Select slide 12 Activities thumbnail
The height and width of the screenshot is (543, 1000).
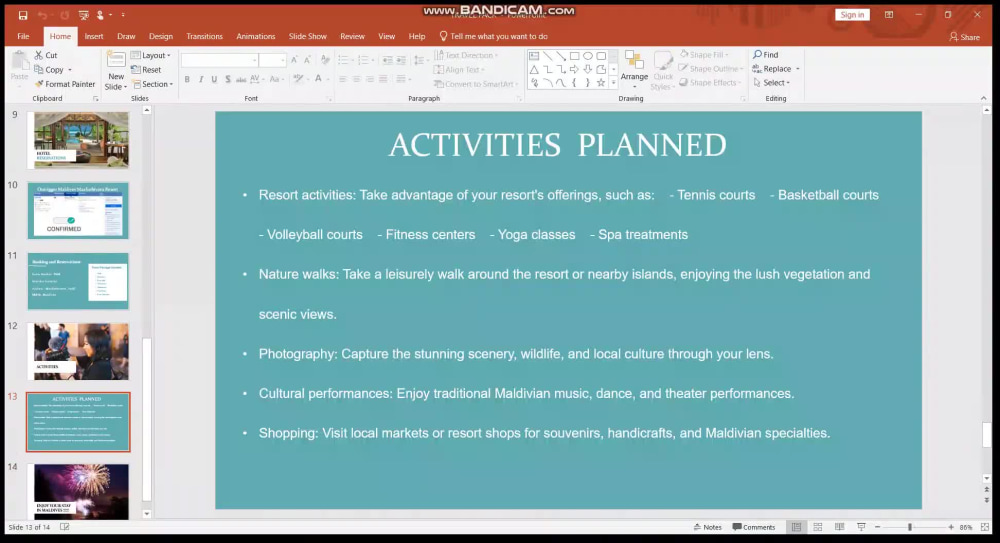[78, 351]
